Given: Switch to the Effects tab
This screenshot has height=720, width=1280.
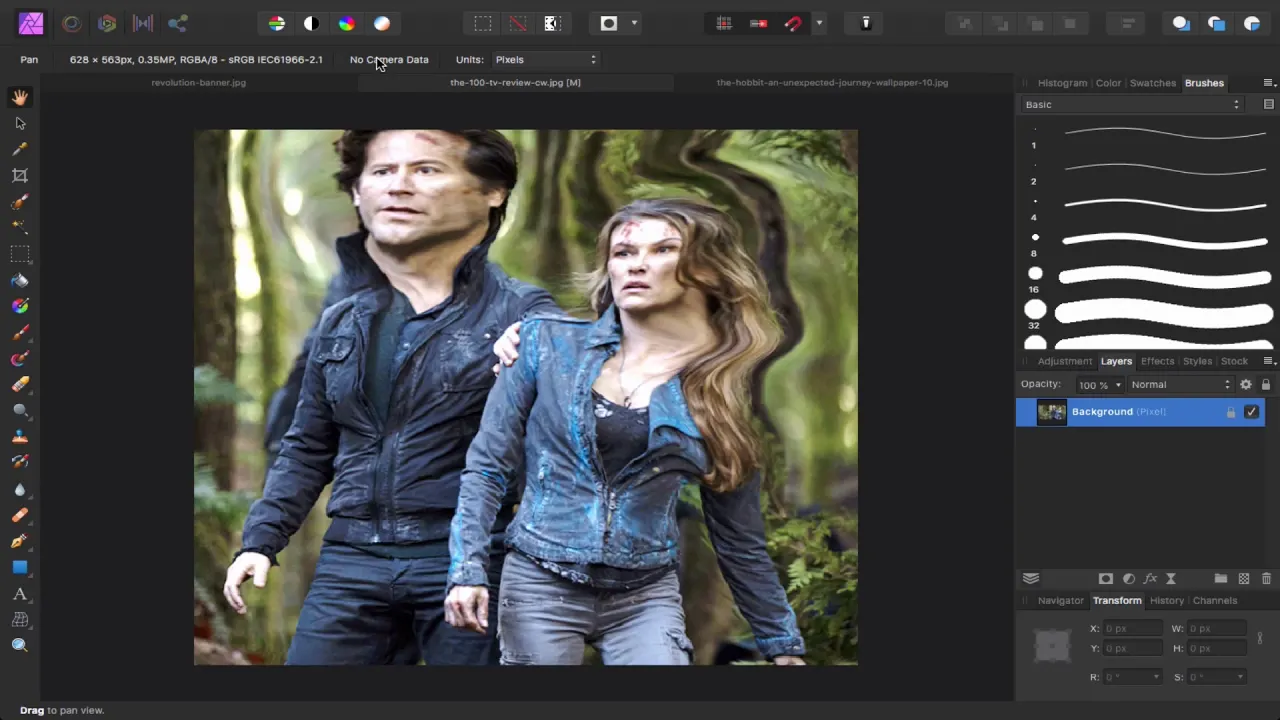Looking at the screenshot, I should 1158,361.
